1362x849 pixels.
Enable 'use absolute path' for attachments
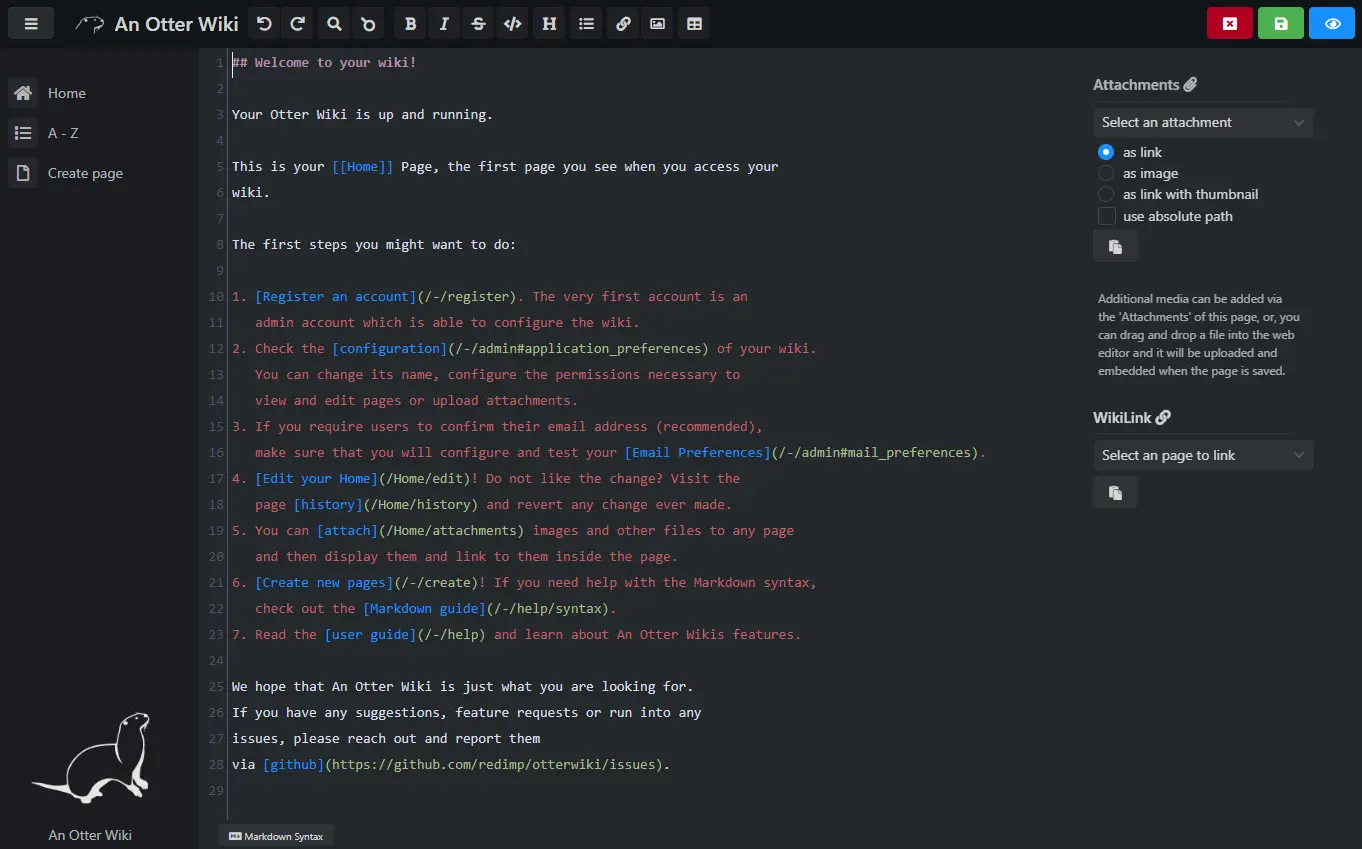(x=1107, y=216)
